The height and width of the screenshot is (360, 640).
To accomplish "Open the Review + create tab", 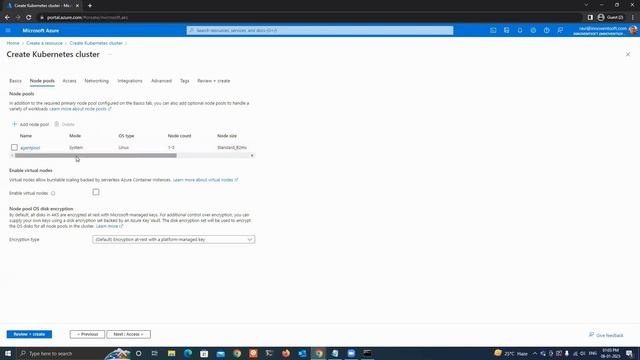I will (x=213, y=81).
